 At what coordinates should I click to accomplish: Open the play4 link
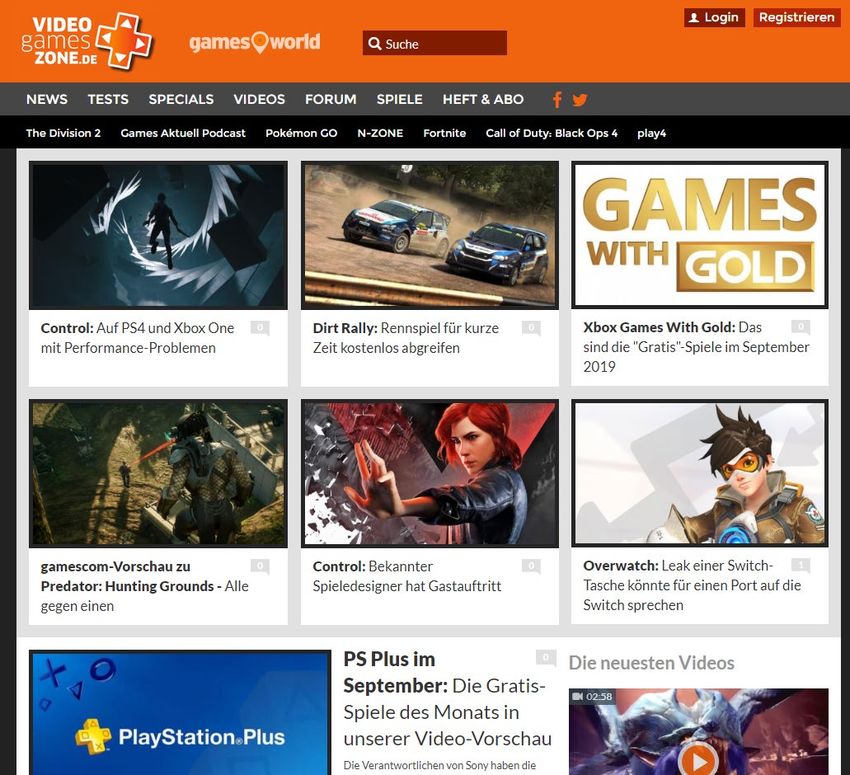coord(652,133)
